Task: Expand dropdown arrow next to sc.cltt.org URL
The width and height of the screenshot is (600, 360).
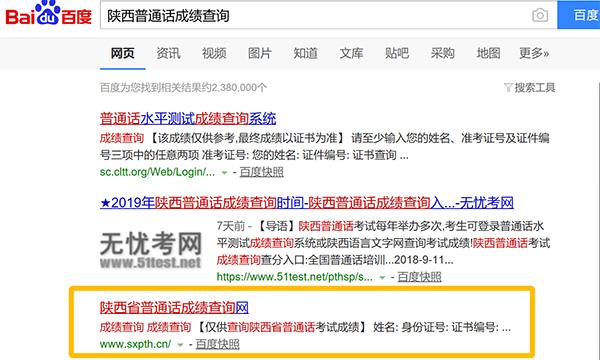Action: [x=224, y=173]
